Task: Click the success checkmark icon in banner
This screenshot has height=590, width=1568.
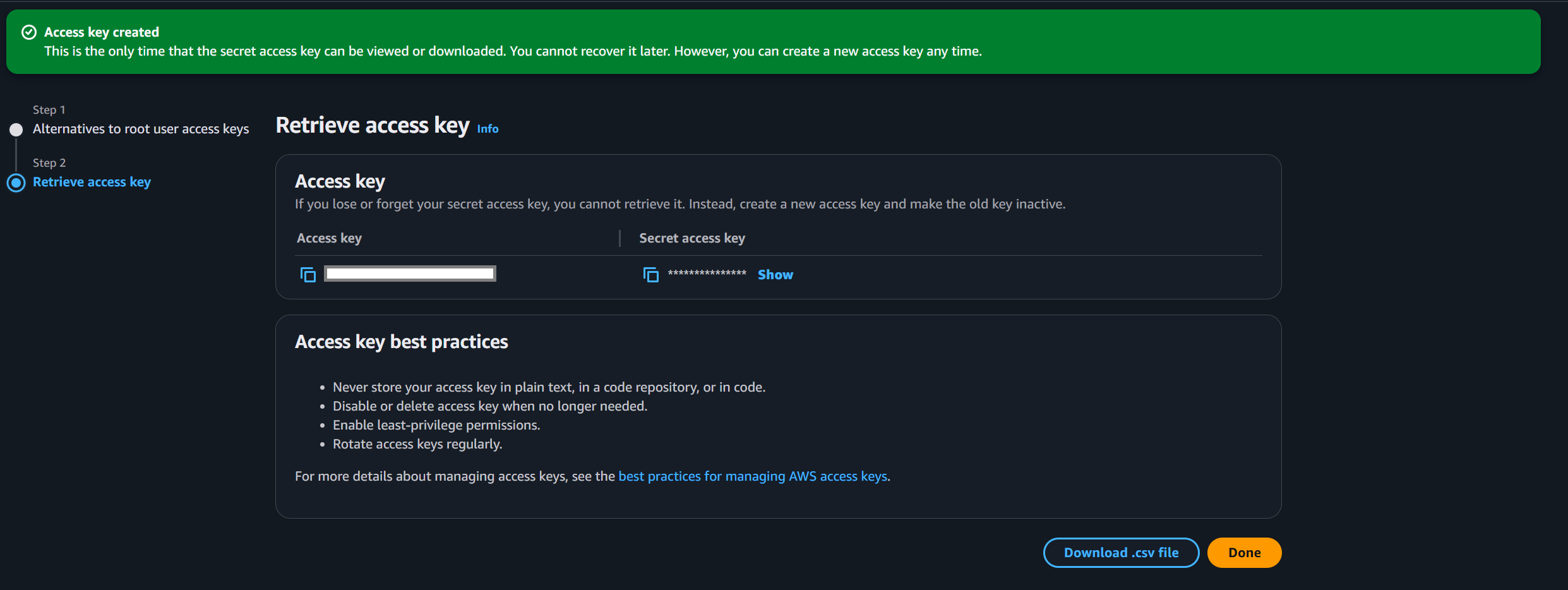Action: click(x=29, y=32)
